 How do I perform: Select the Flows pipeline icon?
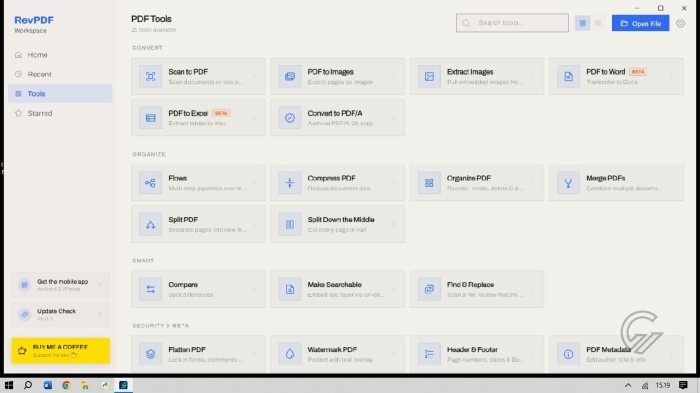pyautogui.click(x=150, y=183)
